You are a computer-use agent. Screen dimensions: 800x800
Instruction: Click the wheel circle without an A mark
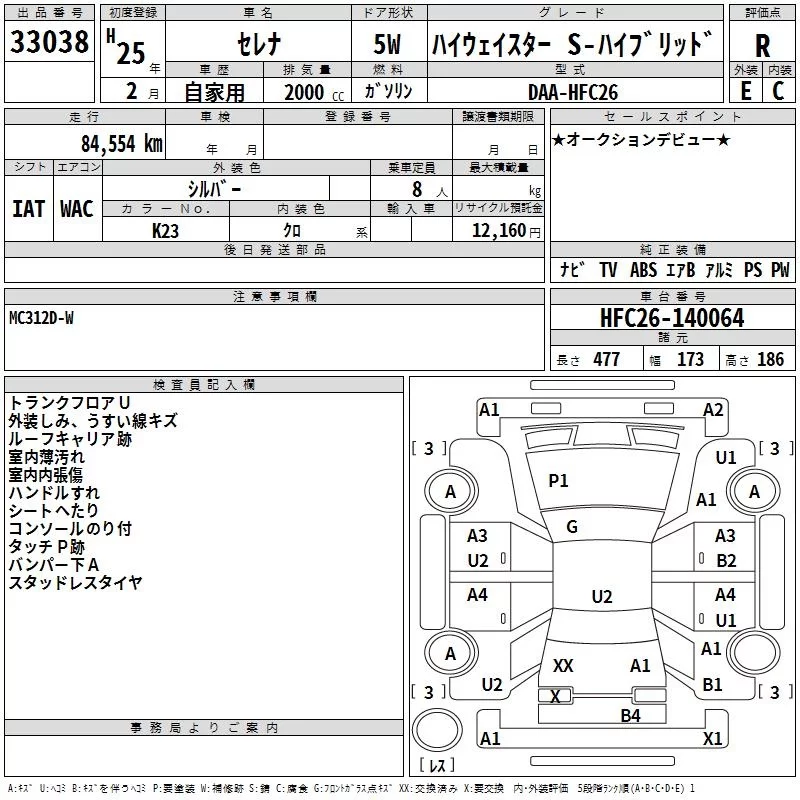coord(754,652)
